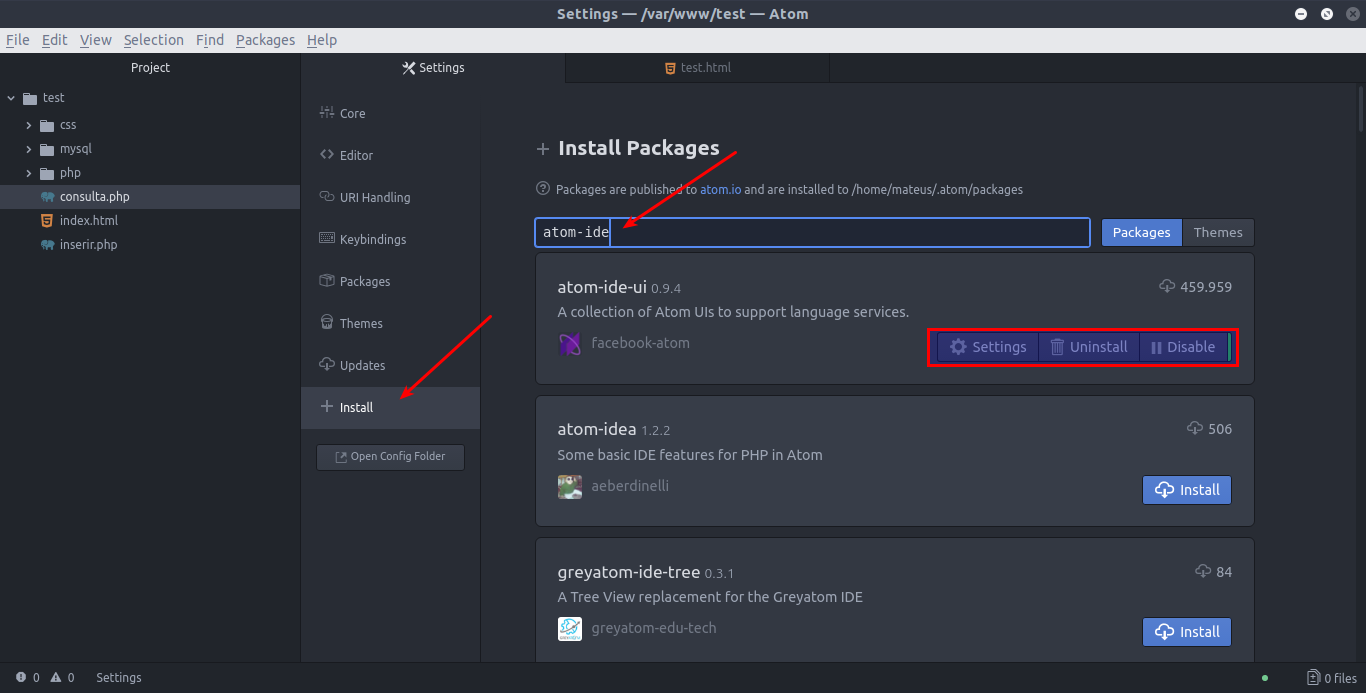Select inserir.php in tree
Image resolution: width=1366 pixels, height=693 pixels.
point(150,245)
